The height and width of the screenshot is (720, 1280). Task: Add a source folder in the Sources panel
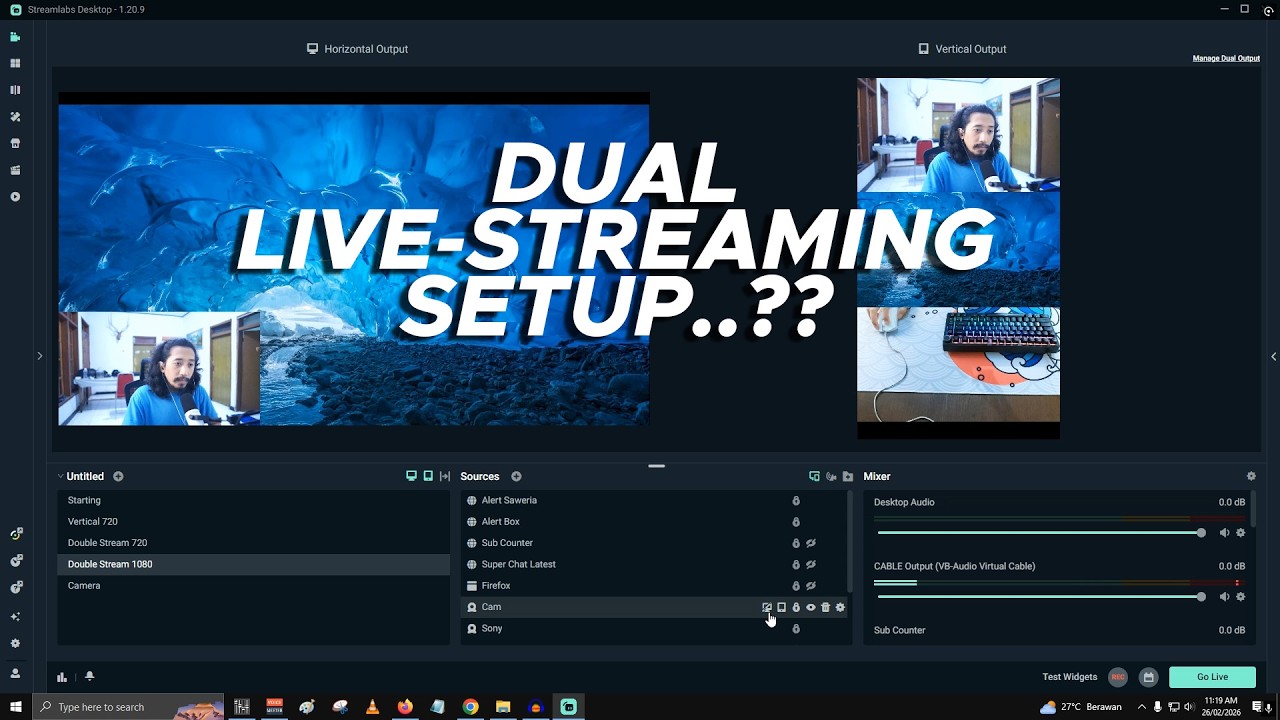[x=848, y=477]
